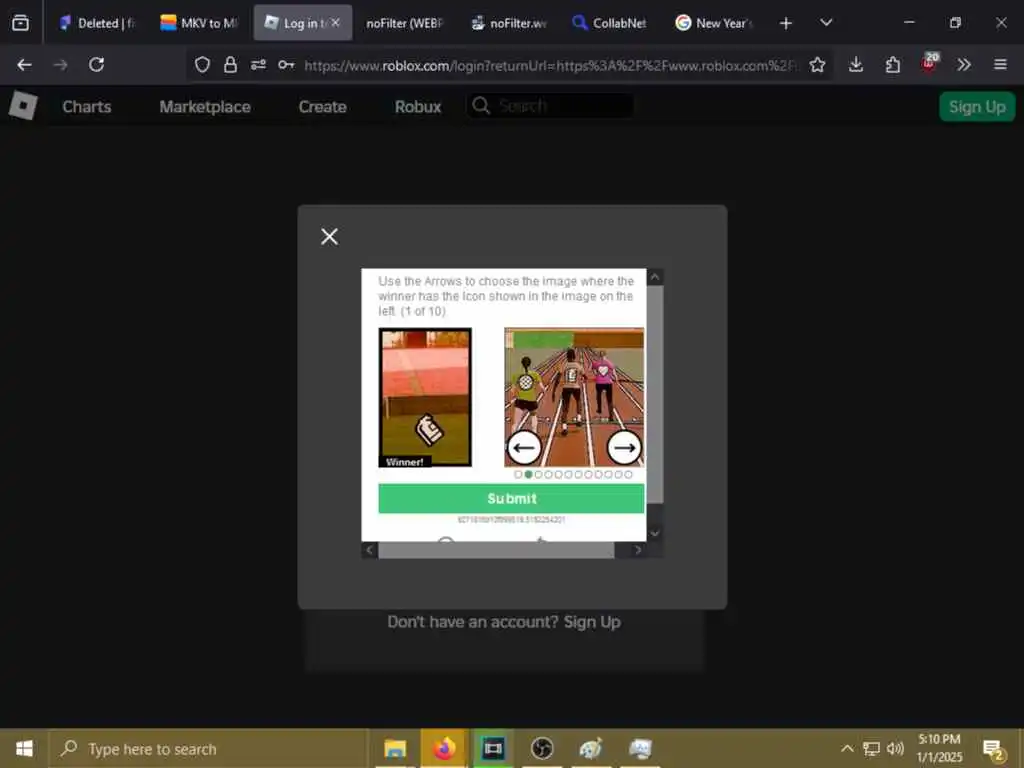The height and width of the screenshot is (768, 1024).
Task: Open Marketplace in Roblox navigation
Action: coord(205,106)
